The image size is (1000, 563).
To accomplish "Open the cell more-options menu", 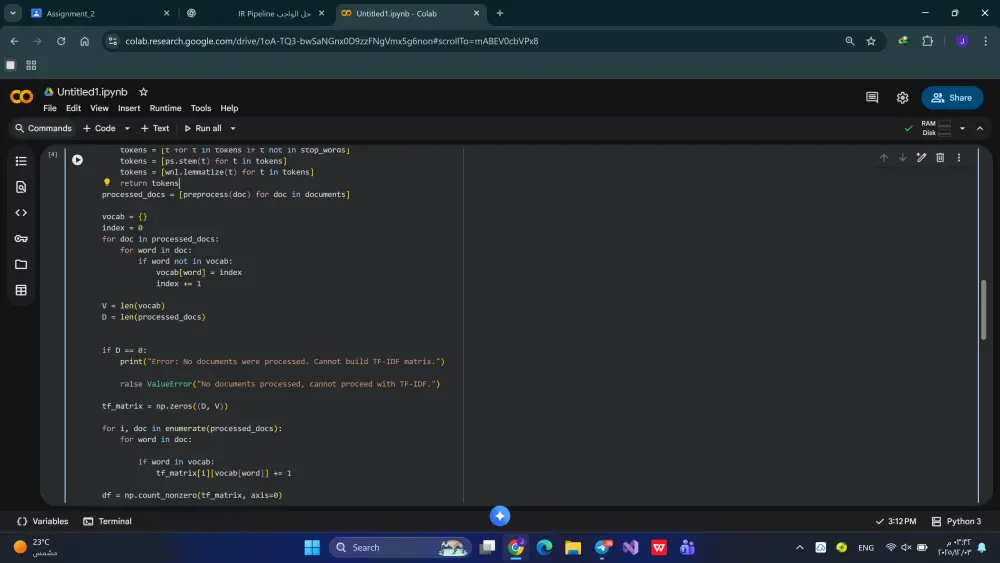I will [x=959, y=157].
